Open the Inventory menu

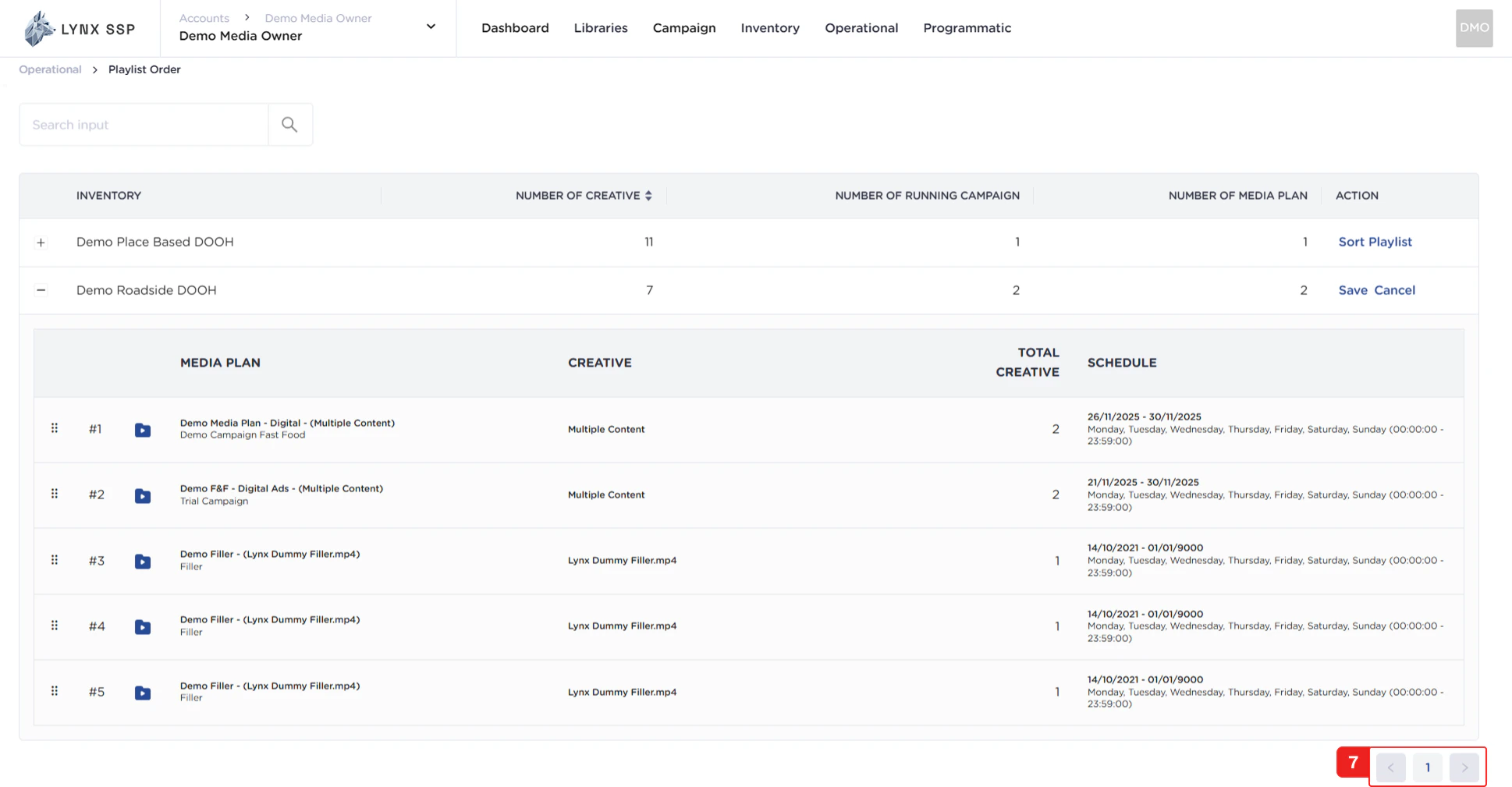point(770,28)
